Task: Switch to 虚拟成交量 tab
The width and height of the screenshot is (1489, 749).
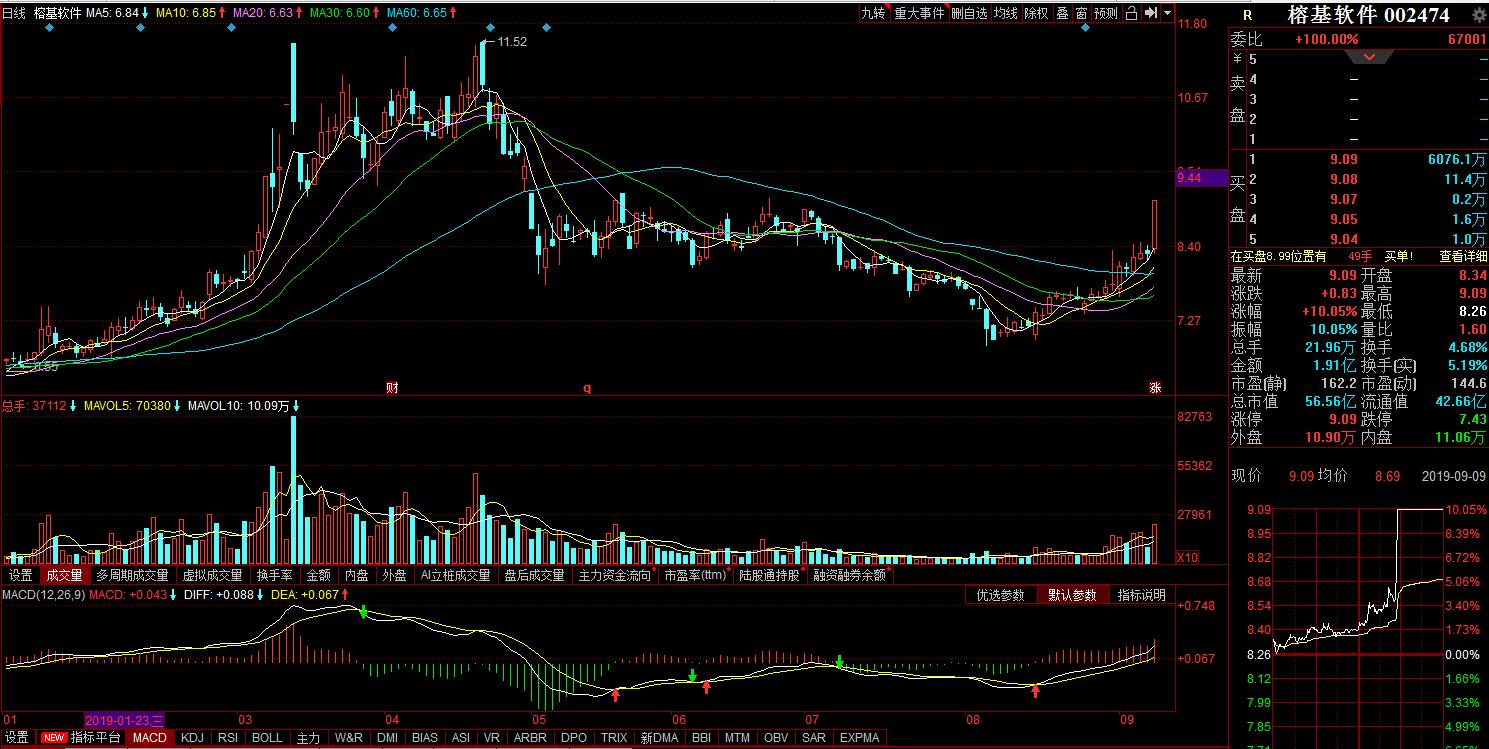Action: (x=212, y=575)
